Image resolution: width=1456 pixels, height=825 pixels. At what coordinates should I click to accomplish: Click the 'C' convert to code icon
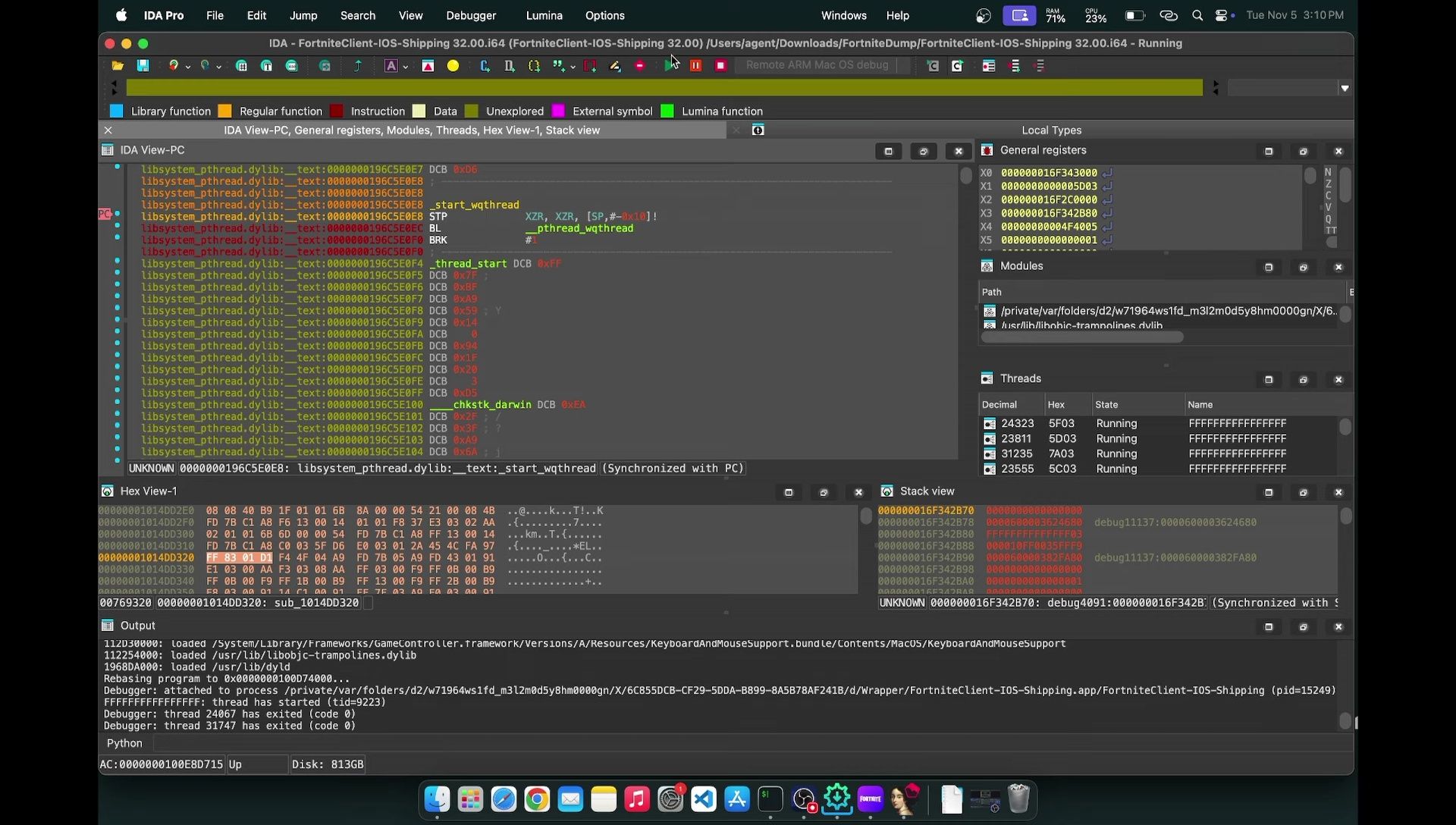point(485,66)
